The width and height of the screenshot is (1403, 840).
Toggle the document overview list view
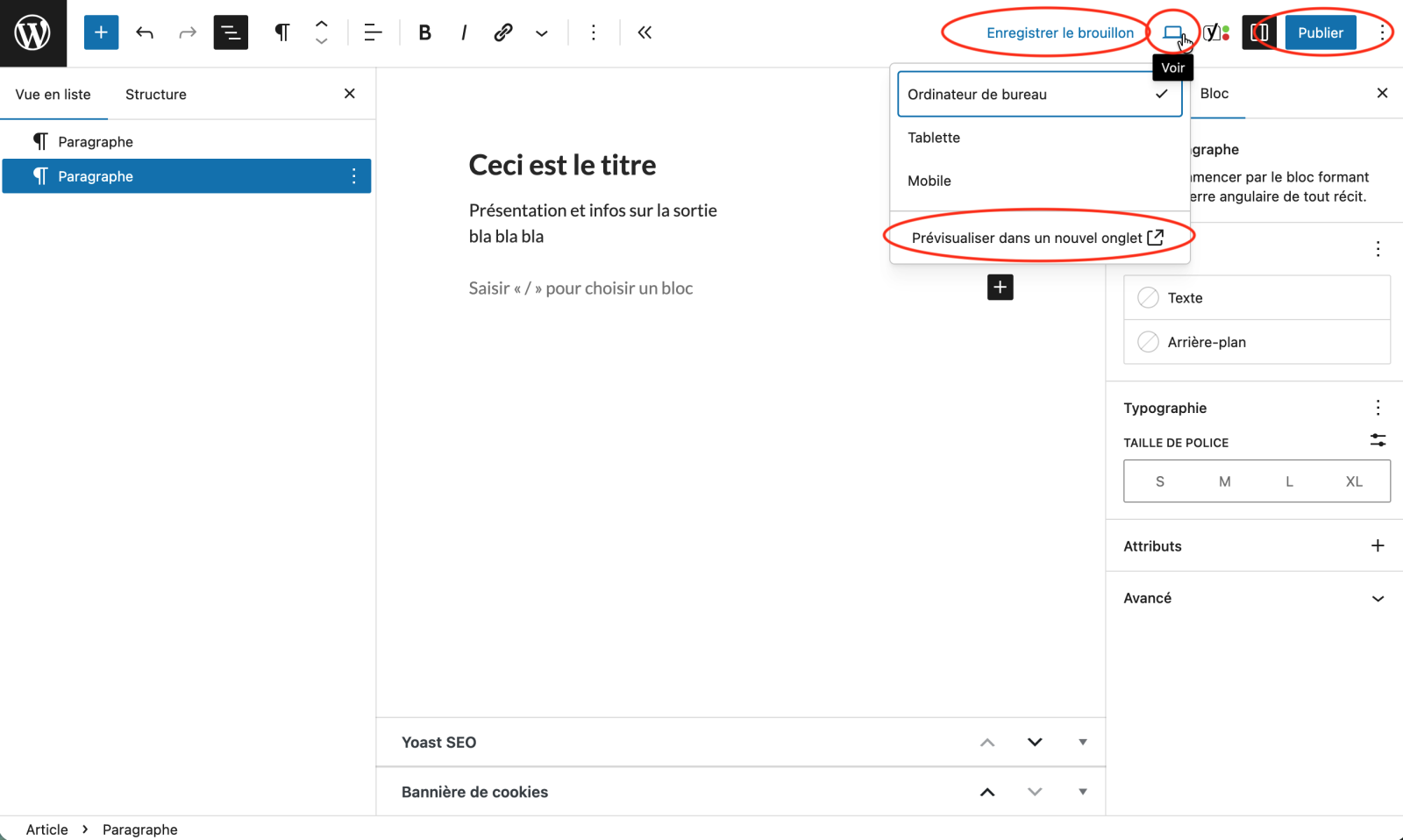point(231,33)
